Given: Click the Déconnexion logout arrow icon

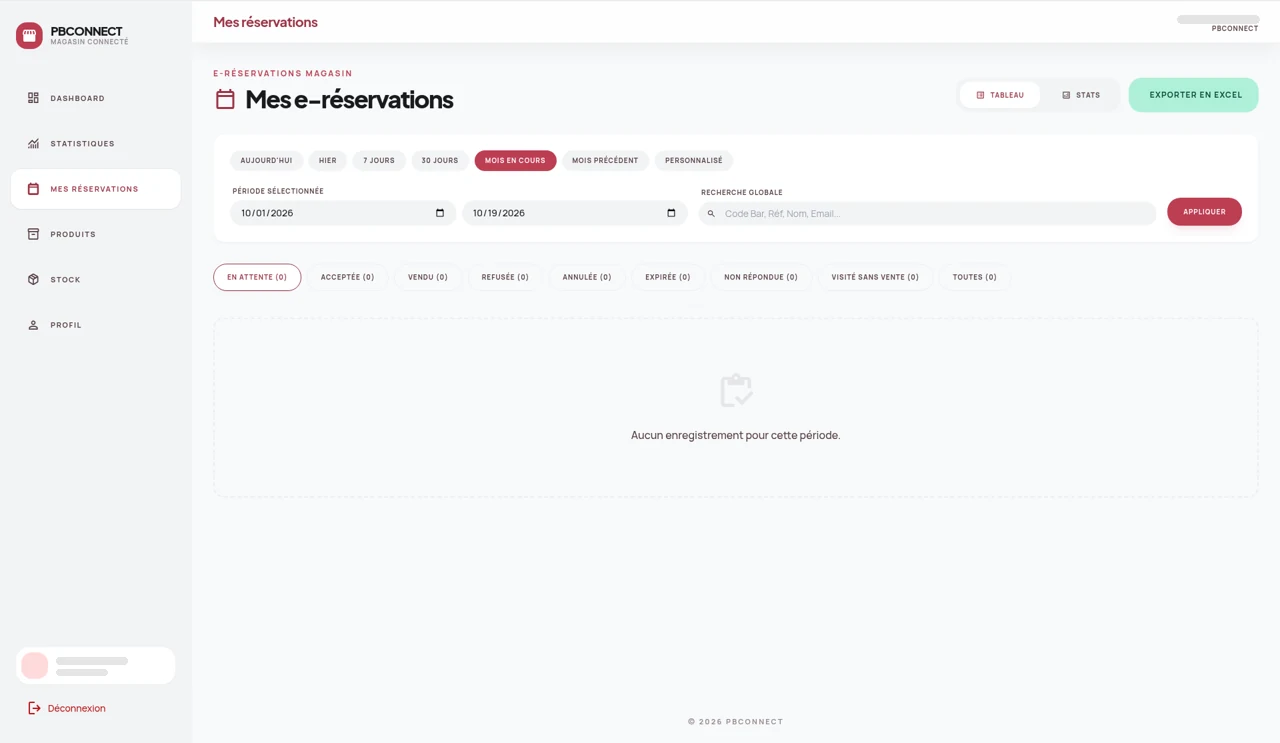Looking at the screenshot, I should tap(34, 708).
